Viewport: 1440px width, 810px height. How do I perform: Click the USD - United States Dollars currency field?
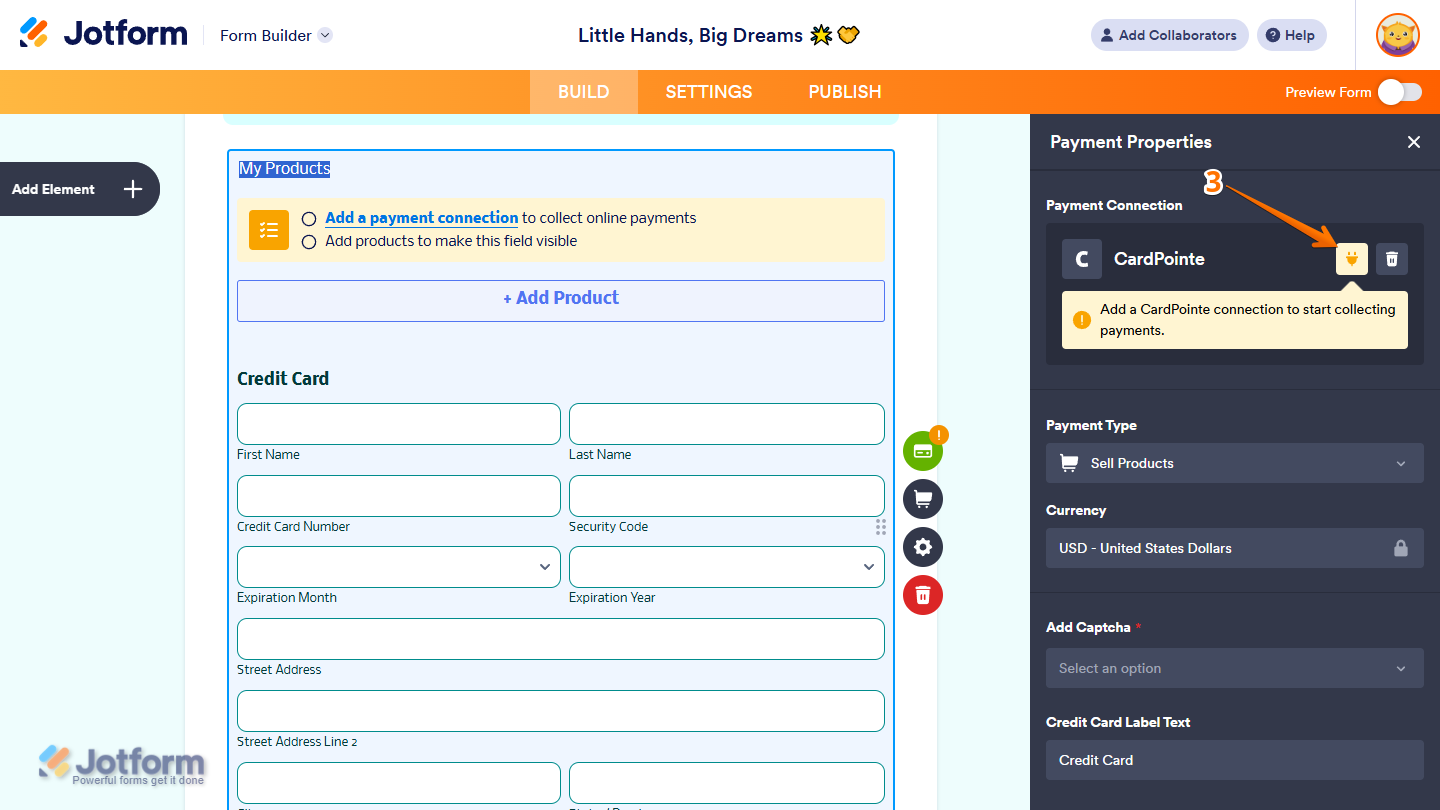(1235, 548)
